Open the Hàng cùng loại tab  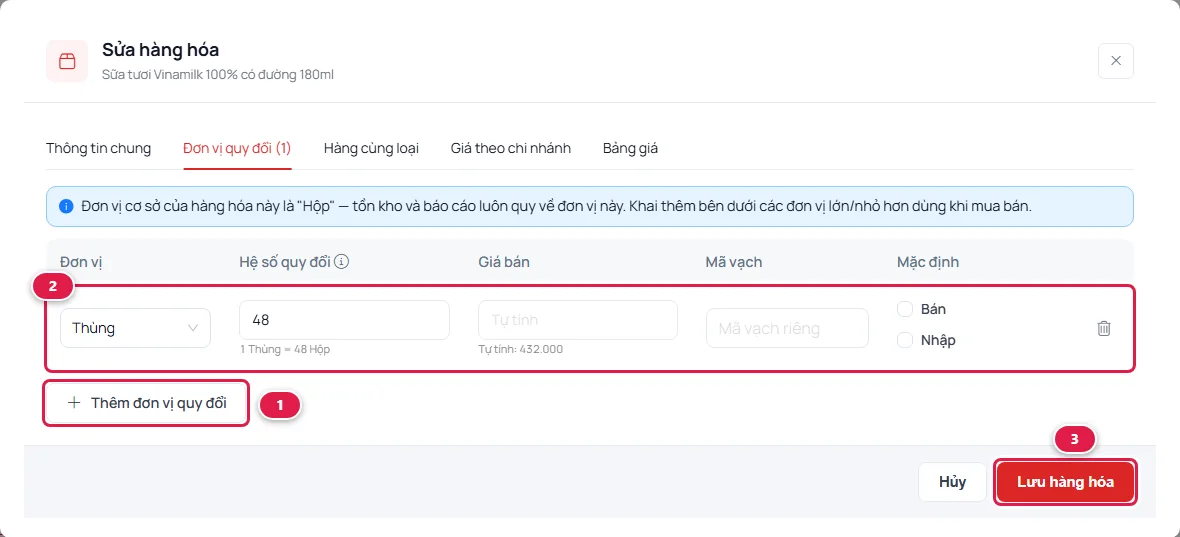371,148
